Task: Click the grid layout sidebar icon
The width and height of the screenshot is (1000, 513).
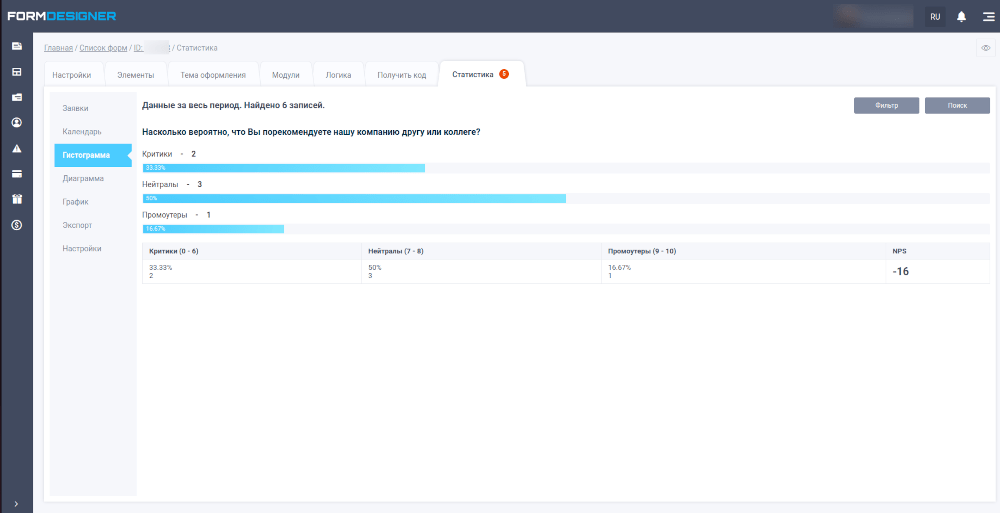Action: point(16,72)
